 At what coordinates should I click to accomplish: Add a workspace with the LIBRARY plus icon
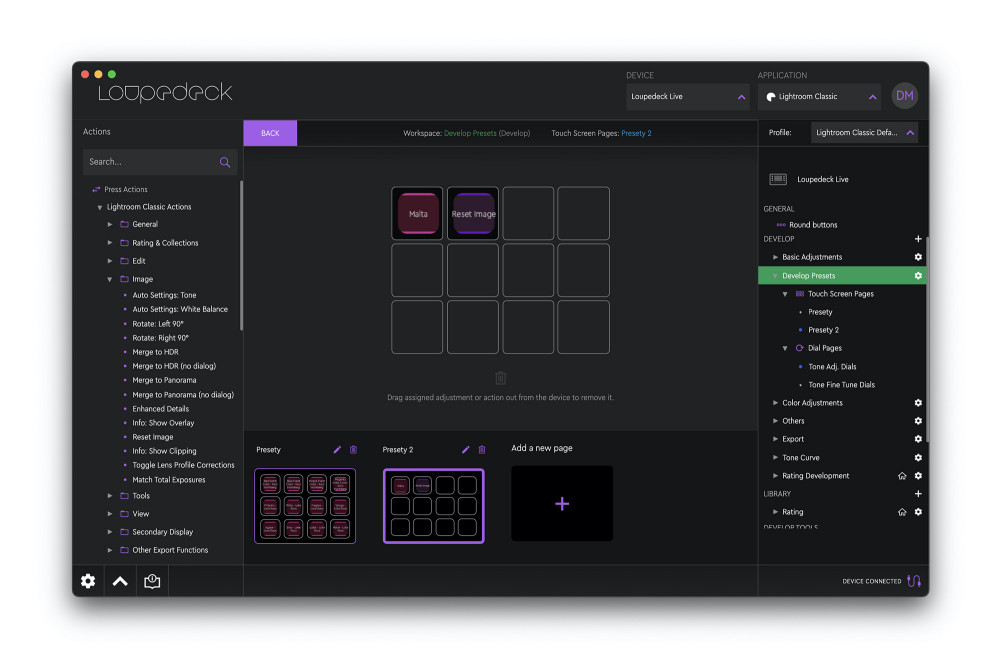tap(918, 494)
